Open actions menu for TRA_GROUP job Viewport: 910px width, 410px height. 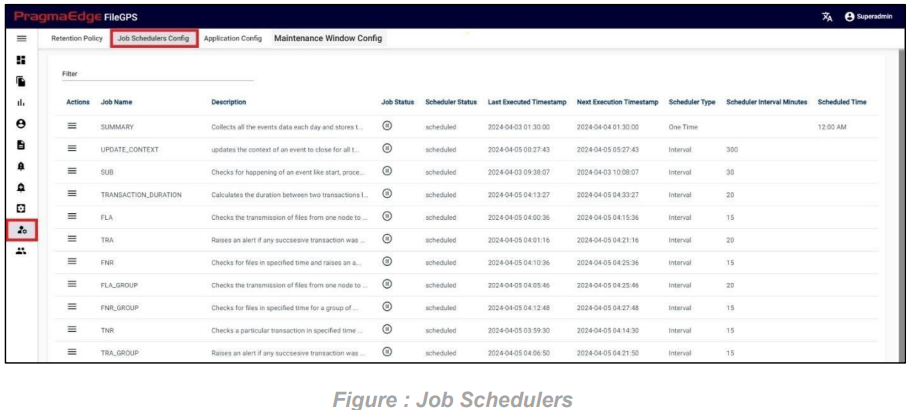[x=73, y=352]
